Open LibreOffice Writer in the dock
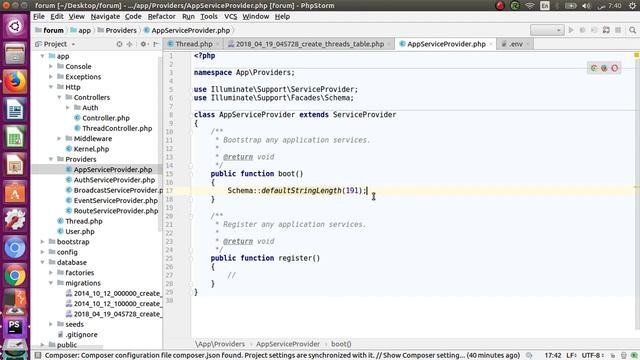The width and height of the screenshot is (640, 360). [15, 109]
